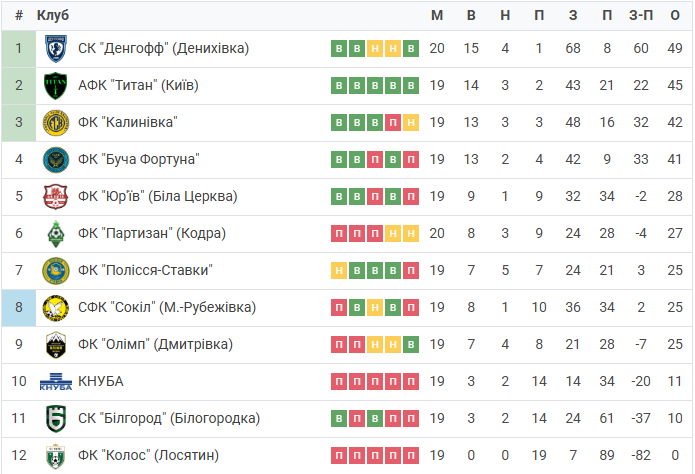This screenshot has width=695, height=474.
Task: Click the Bucha Fortuna club logo
Action: (56, 160)
